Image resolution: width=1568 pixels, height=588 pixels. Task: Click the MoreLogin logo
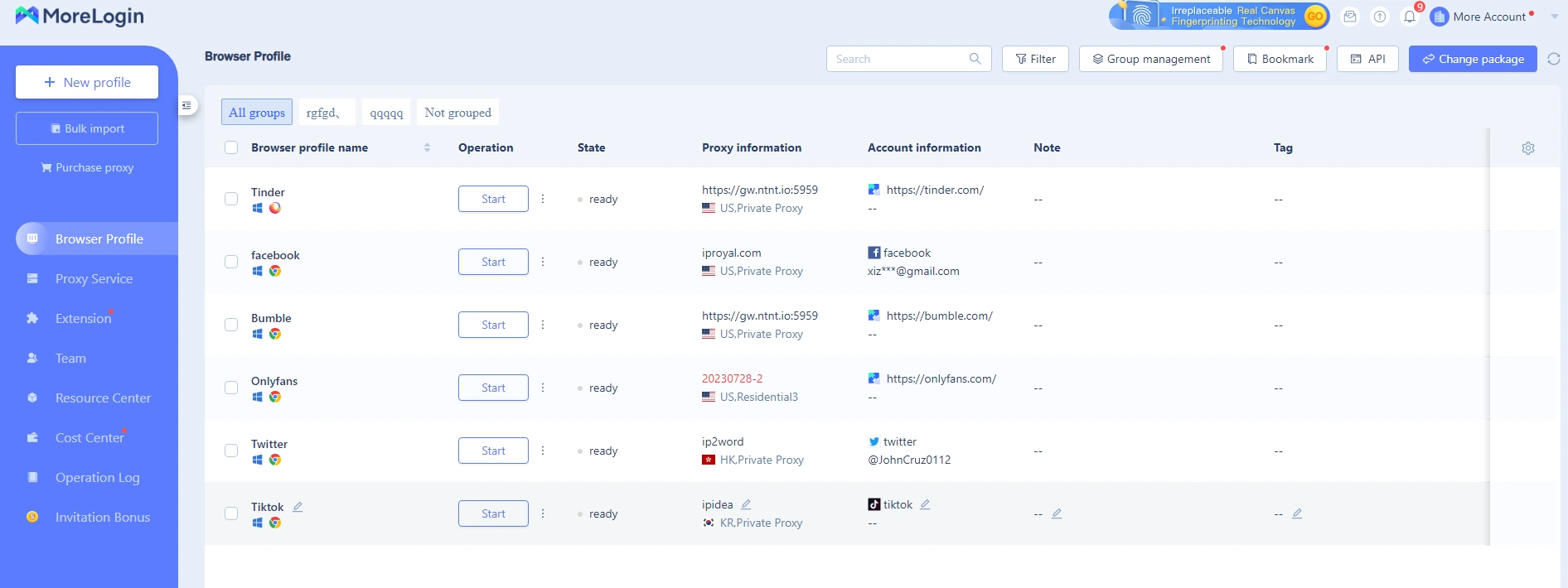tap(80, 16)
